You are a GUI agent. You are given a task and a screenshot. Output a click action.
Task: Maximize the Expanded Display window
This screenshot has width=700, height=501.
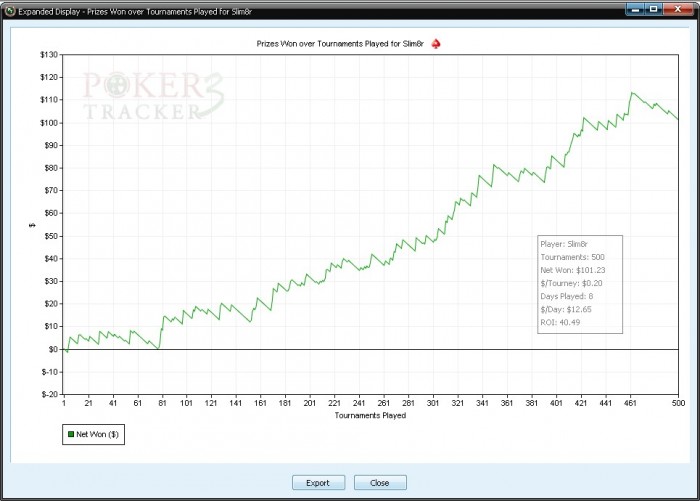coord(653,9)
